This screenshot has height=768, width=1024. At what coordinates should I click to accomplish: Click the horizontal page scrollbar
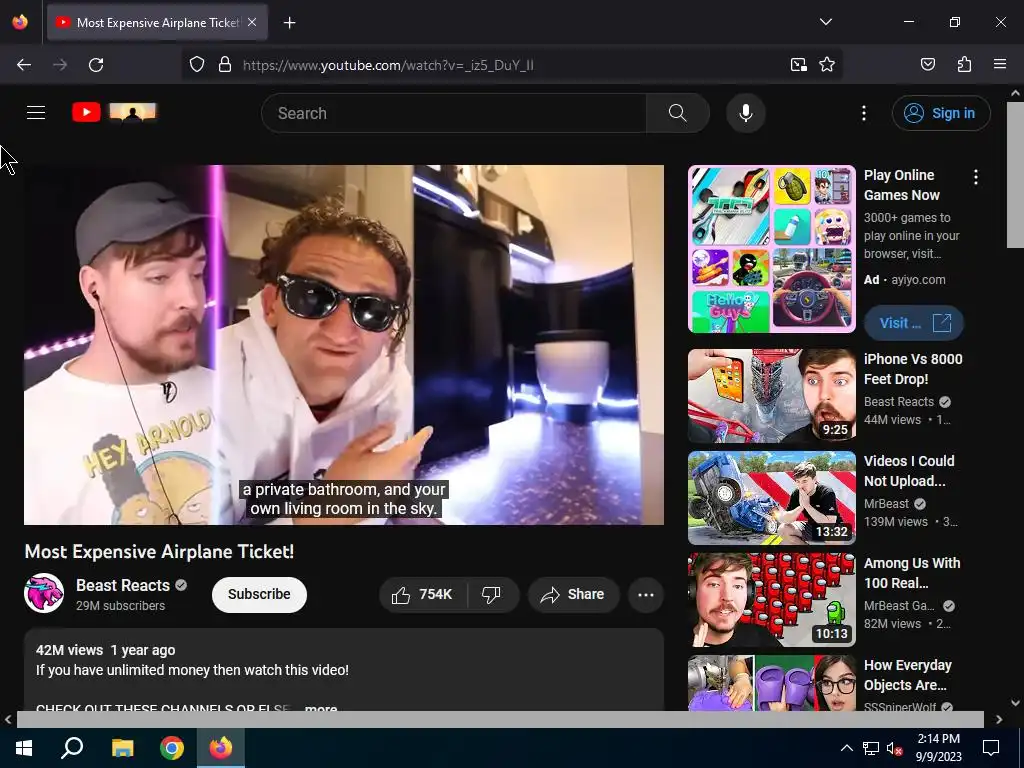[x=500, y=719]
